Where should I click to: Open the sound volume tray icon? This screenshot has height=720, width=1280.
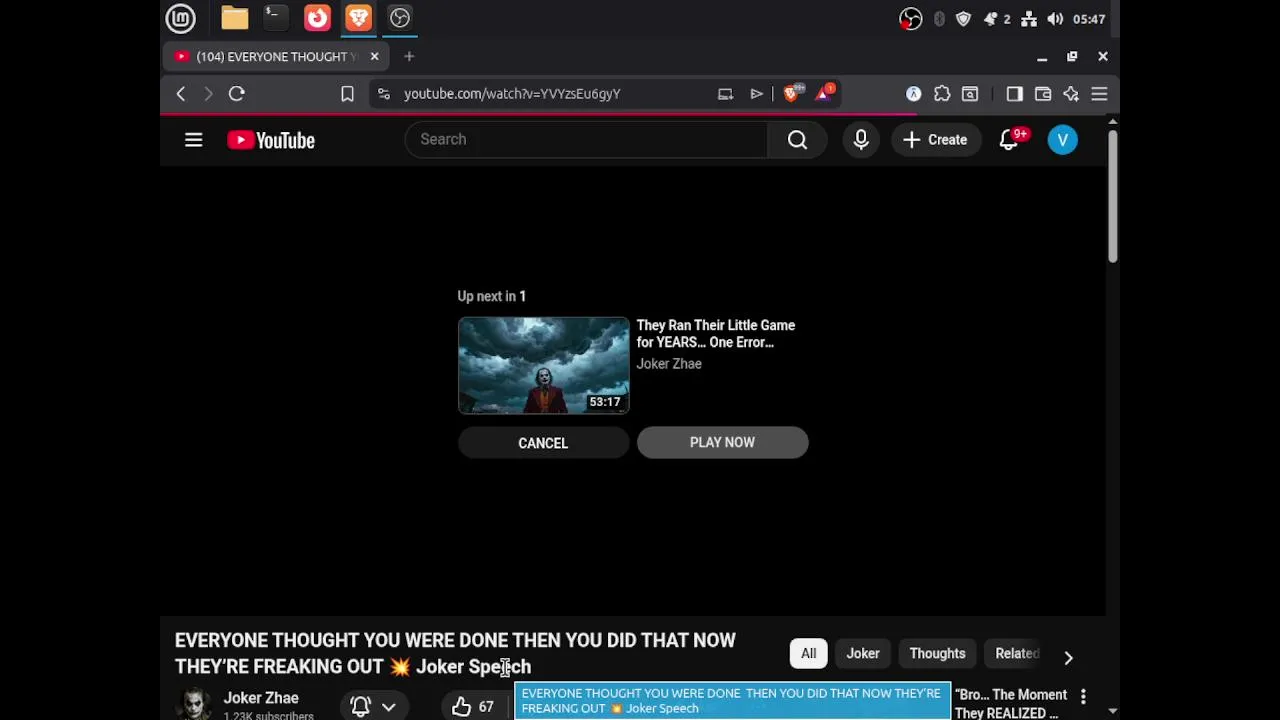(1056, 19)
